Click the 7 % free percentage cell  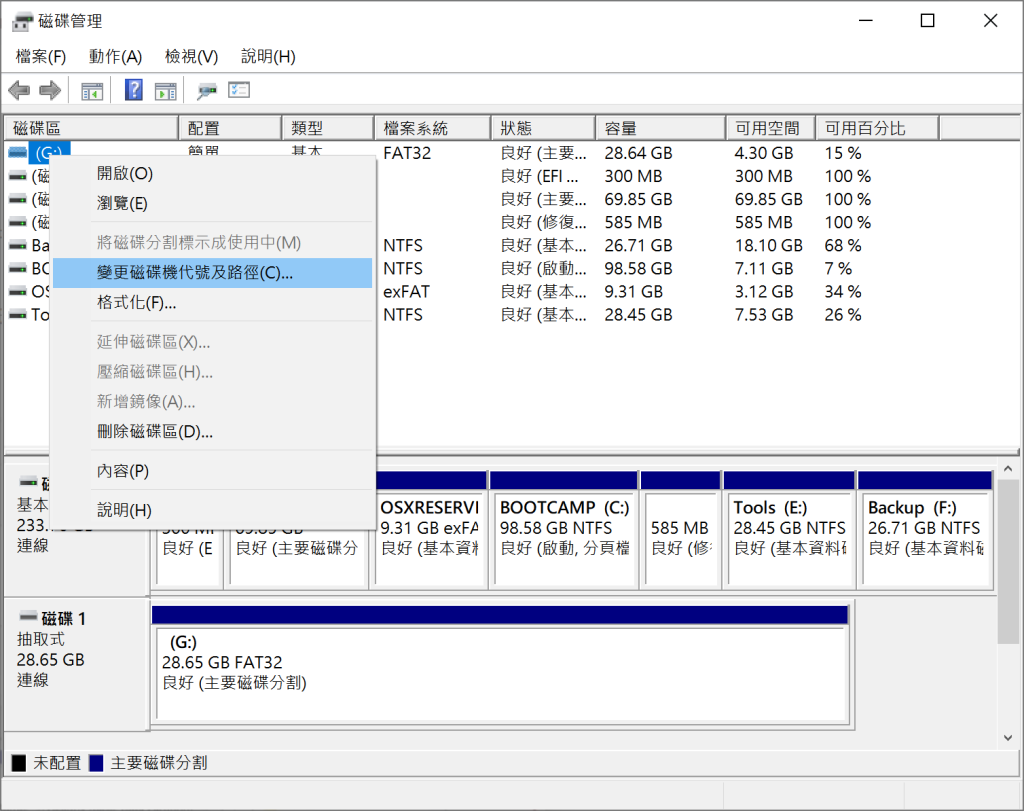[838, 269]
